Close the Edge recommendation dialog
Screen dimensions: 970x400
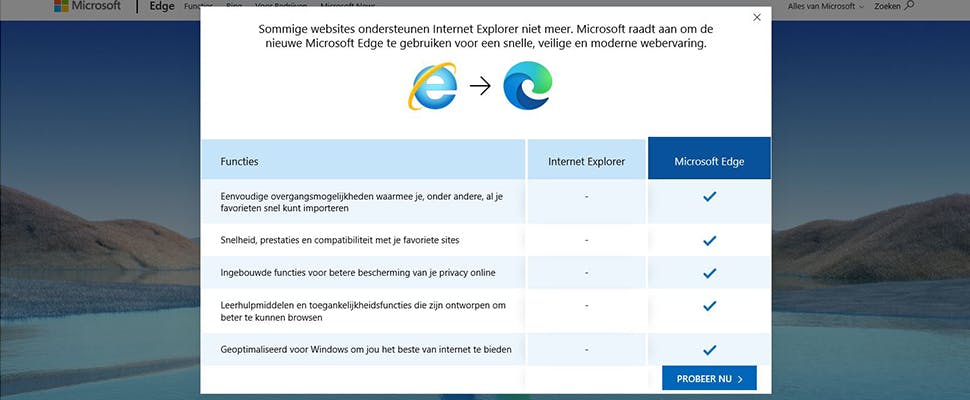(x=757, y=17)
